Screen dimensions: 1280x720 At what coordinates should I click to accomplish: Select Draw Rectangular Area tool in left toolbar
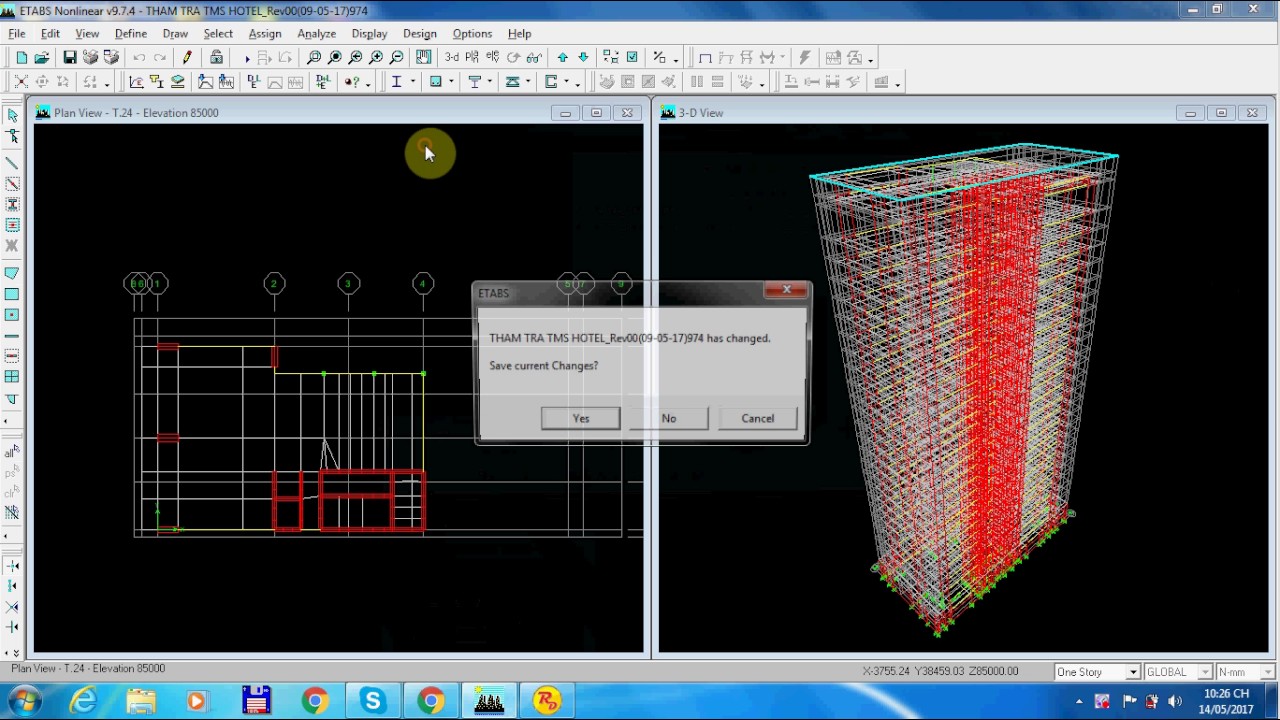(x=12, y=294)
